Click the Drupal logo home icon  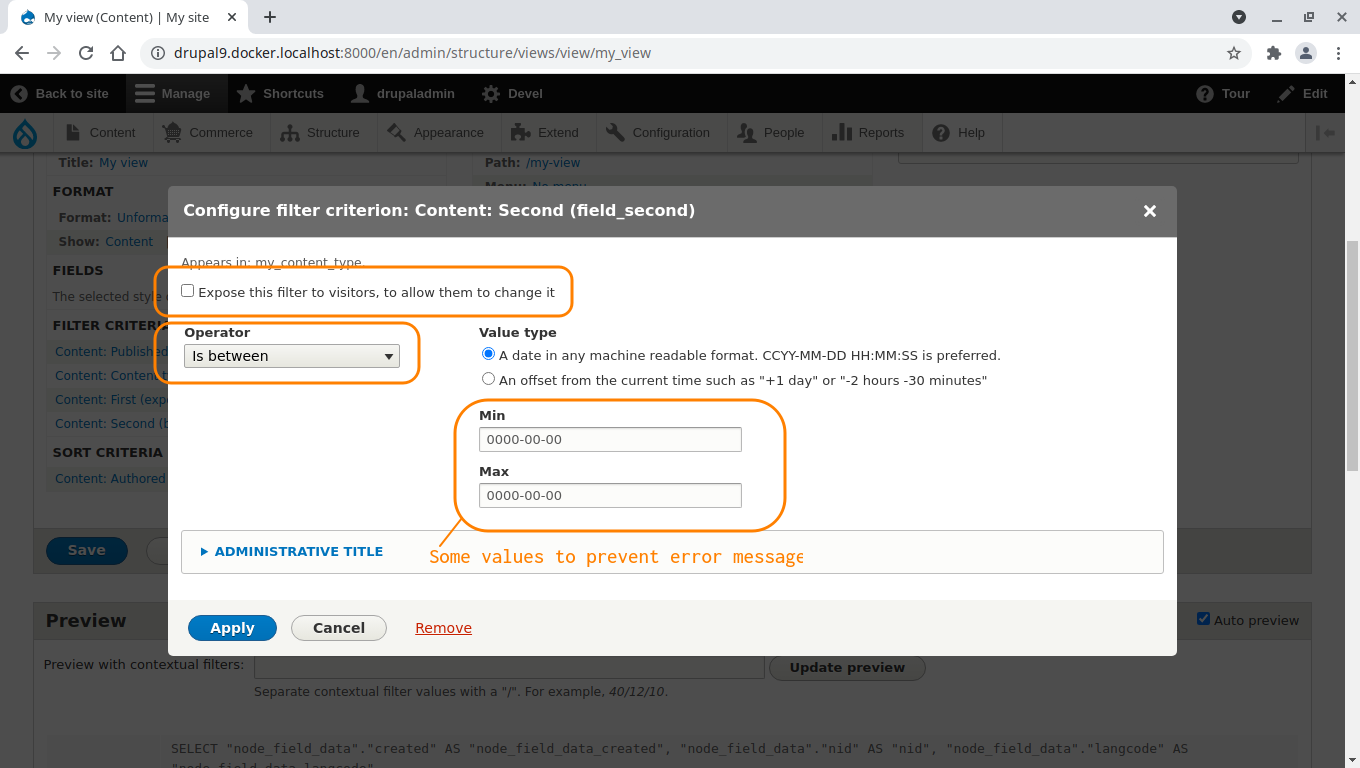tap(24, 133)
